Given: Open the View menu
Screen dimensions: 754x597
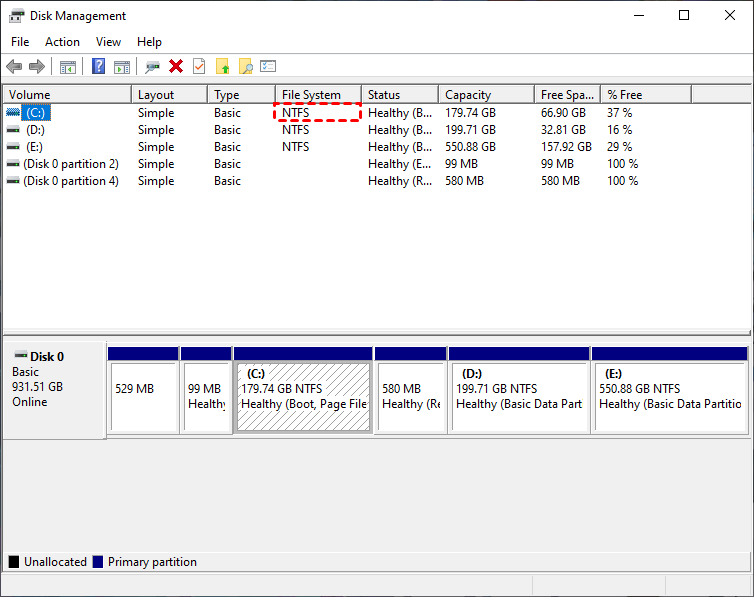Looking at the screenshot, I should point(108,42).
